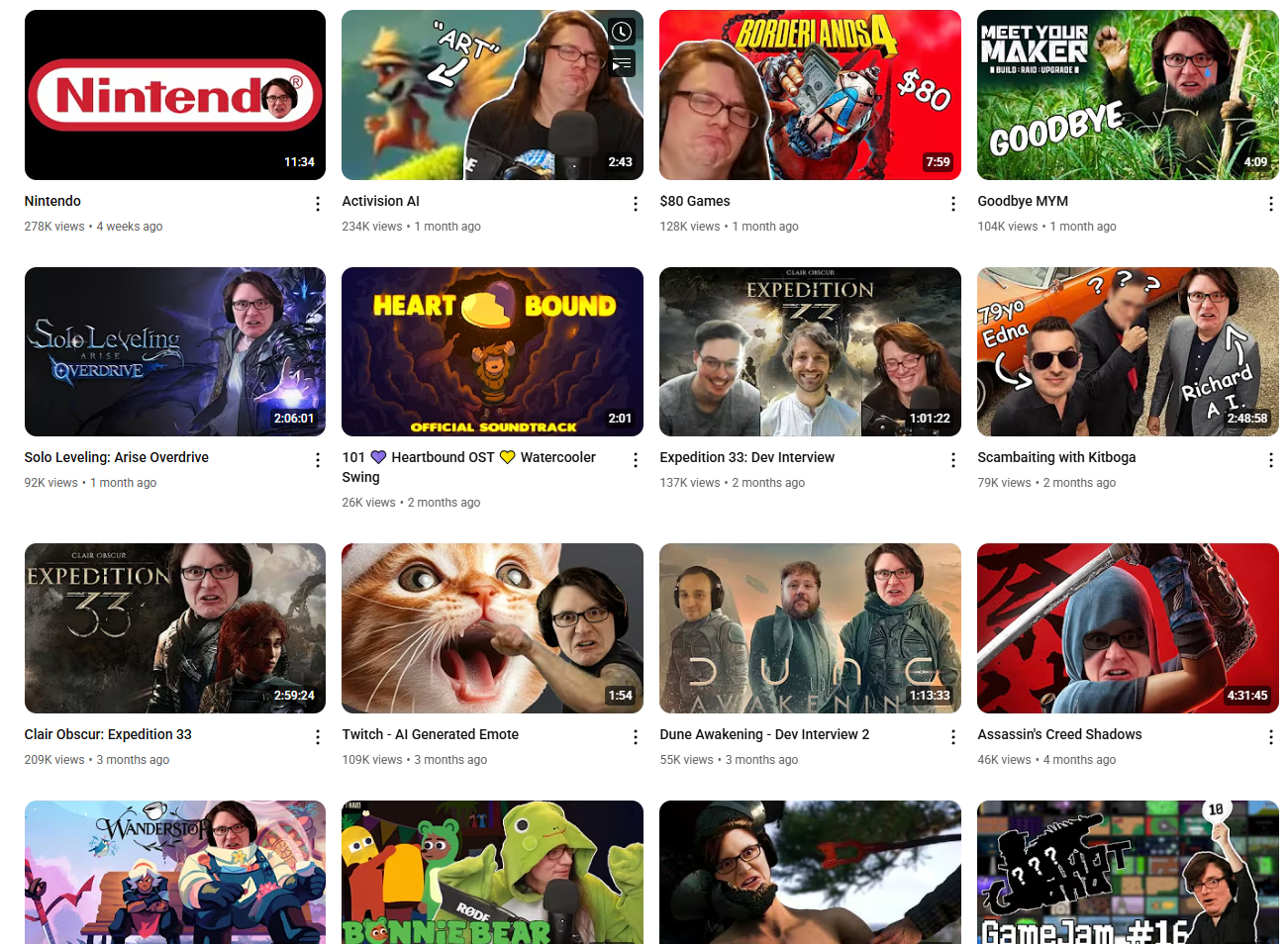
Task: Click the '209K views • 3 months ago' text
Action: [x=97, y=760]
